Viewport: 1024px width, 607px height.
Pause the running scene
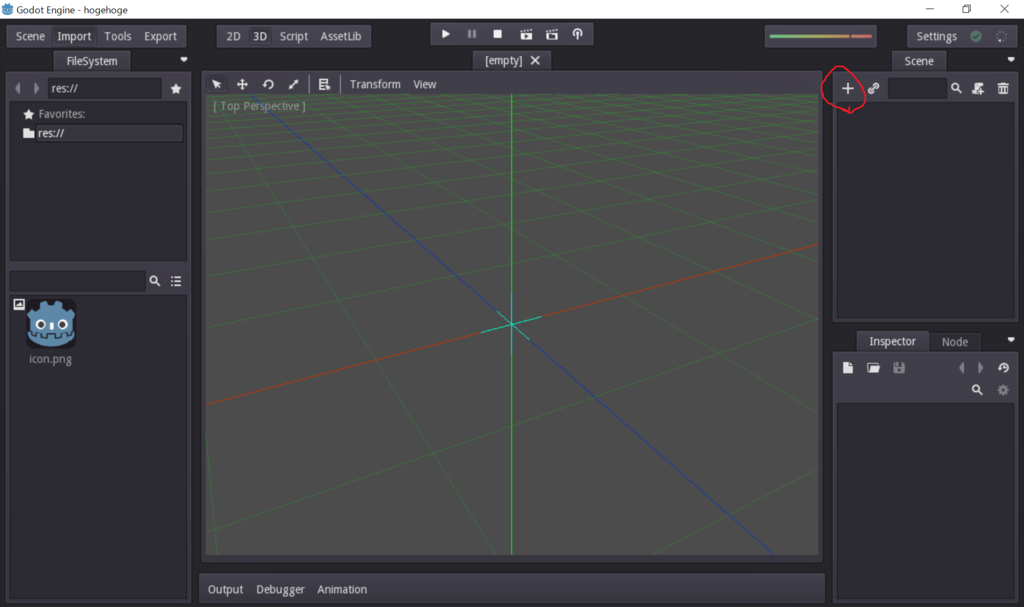point(472,34)
